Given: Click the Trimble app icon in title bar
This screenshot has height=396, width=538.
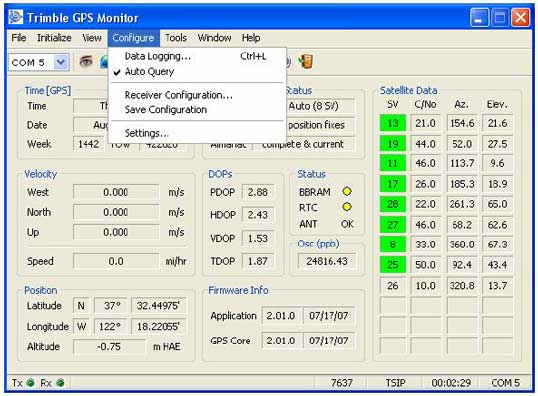Looking at the screenshot, I should 16,17.
